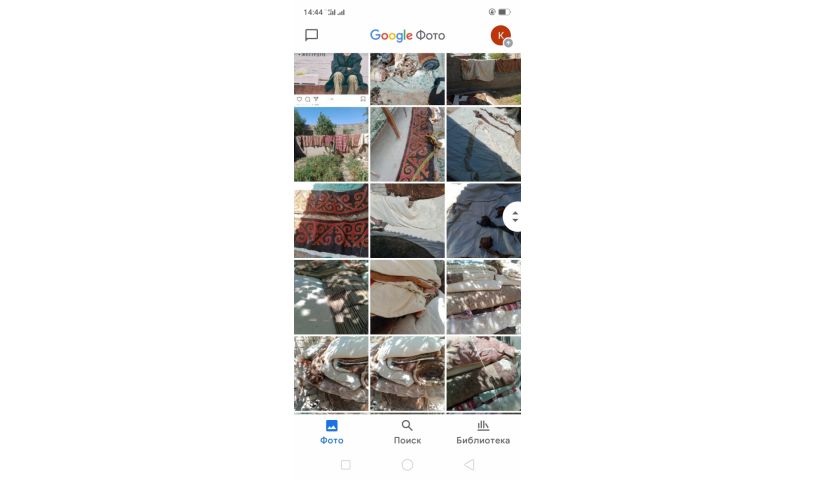Open the Фото tab label
Screen dimensions: 816x480
tap(332, 440)
